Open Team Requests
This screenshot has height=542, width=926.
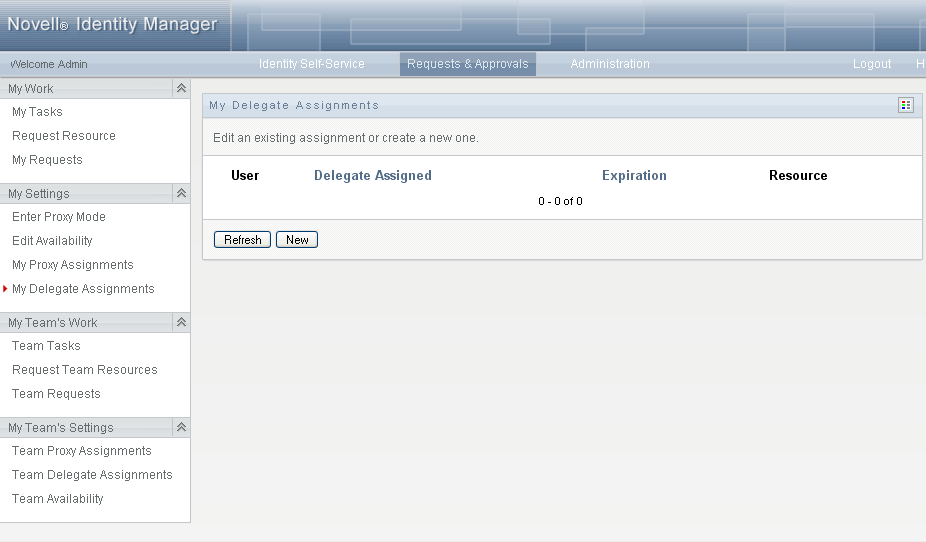pos(56,394)
